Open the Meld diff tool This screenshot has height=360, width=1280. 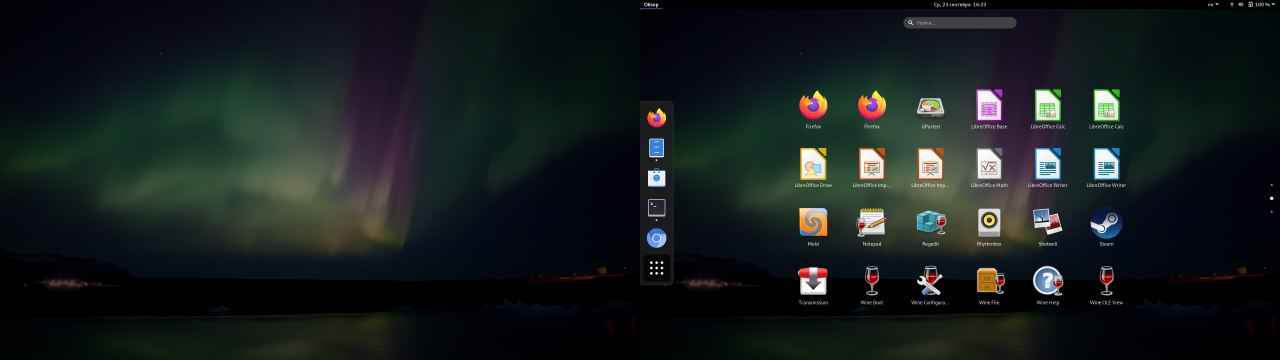(813, 225)
